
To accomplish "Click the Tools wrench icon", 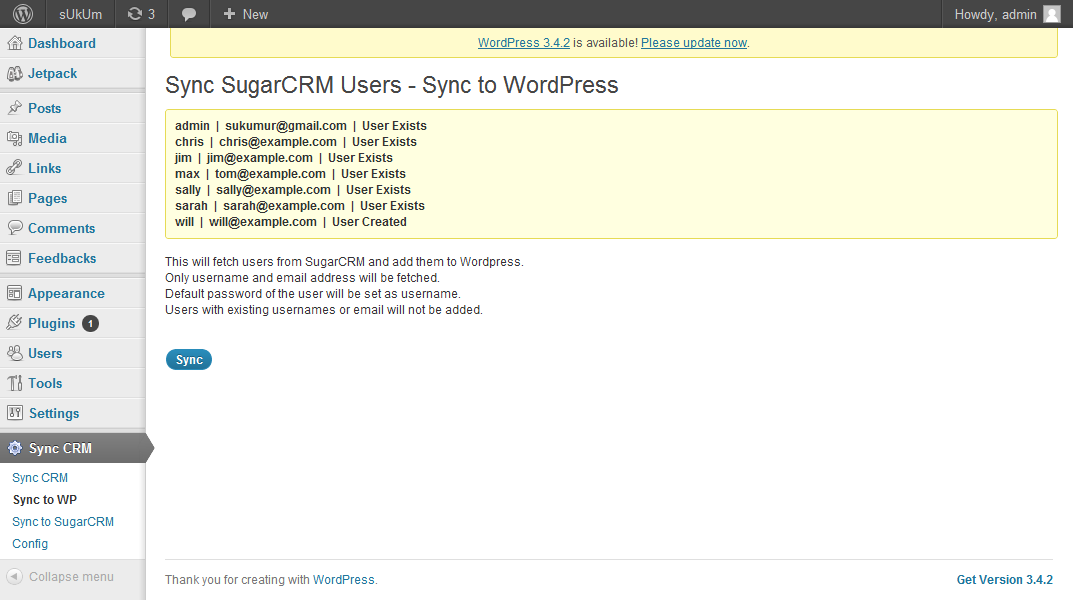I will tap(14, 383).
